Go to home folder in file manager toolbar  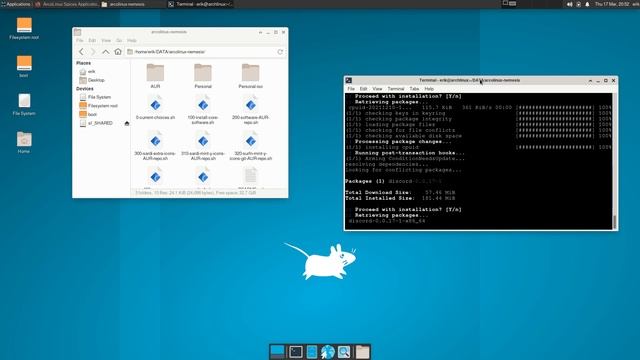(x=118, y=52)
